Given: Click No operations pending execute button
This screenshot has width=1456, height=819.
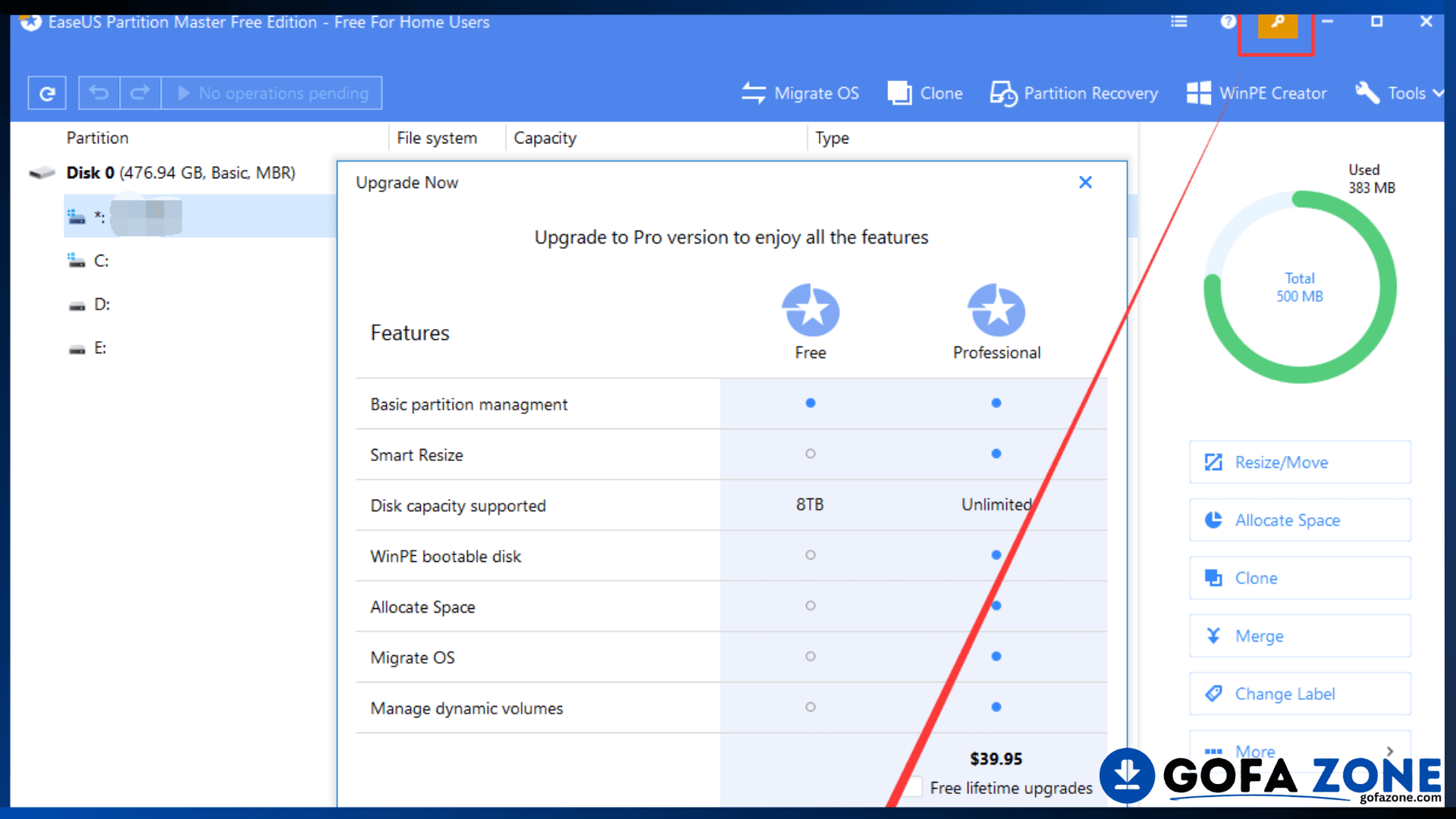Looking at the screenshot, I should [271, 93].
